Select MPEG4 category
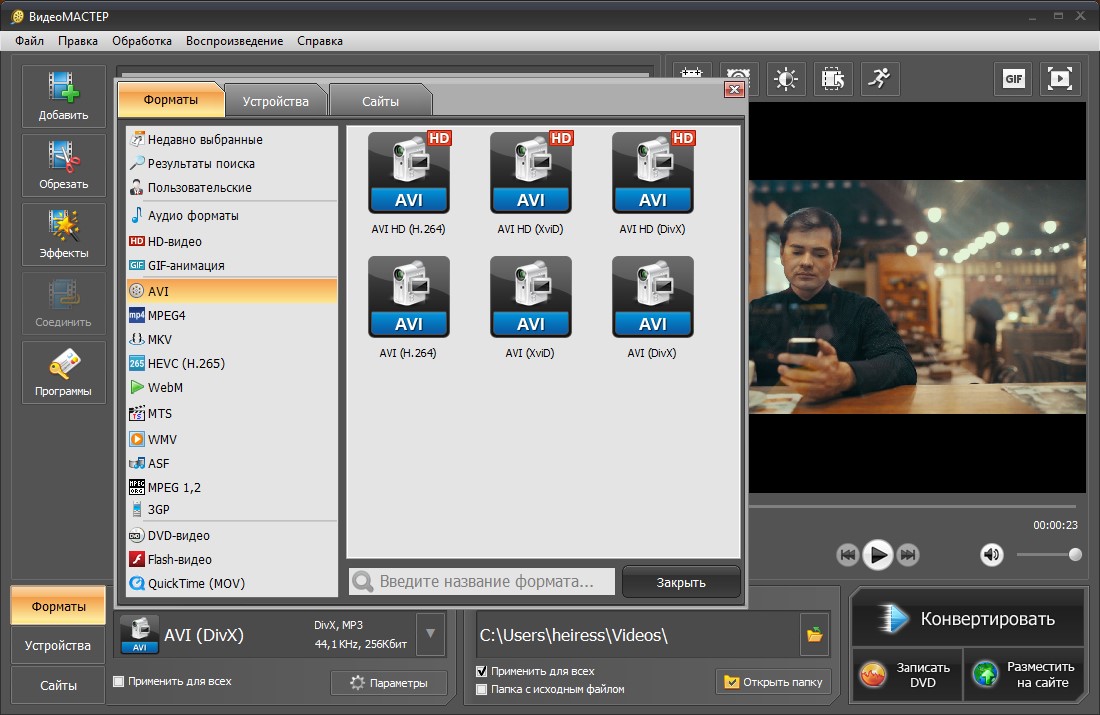Viewport: 1100px width, 715px height. (x=232, y=316)
